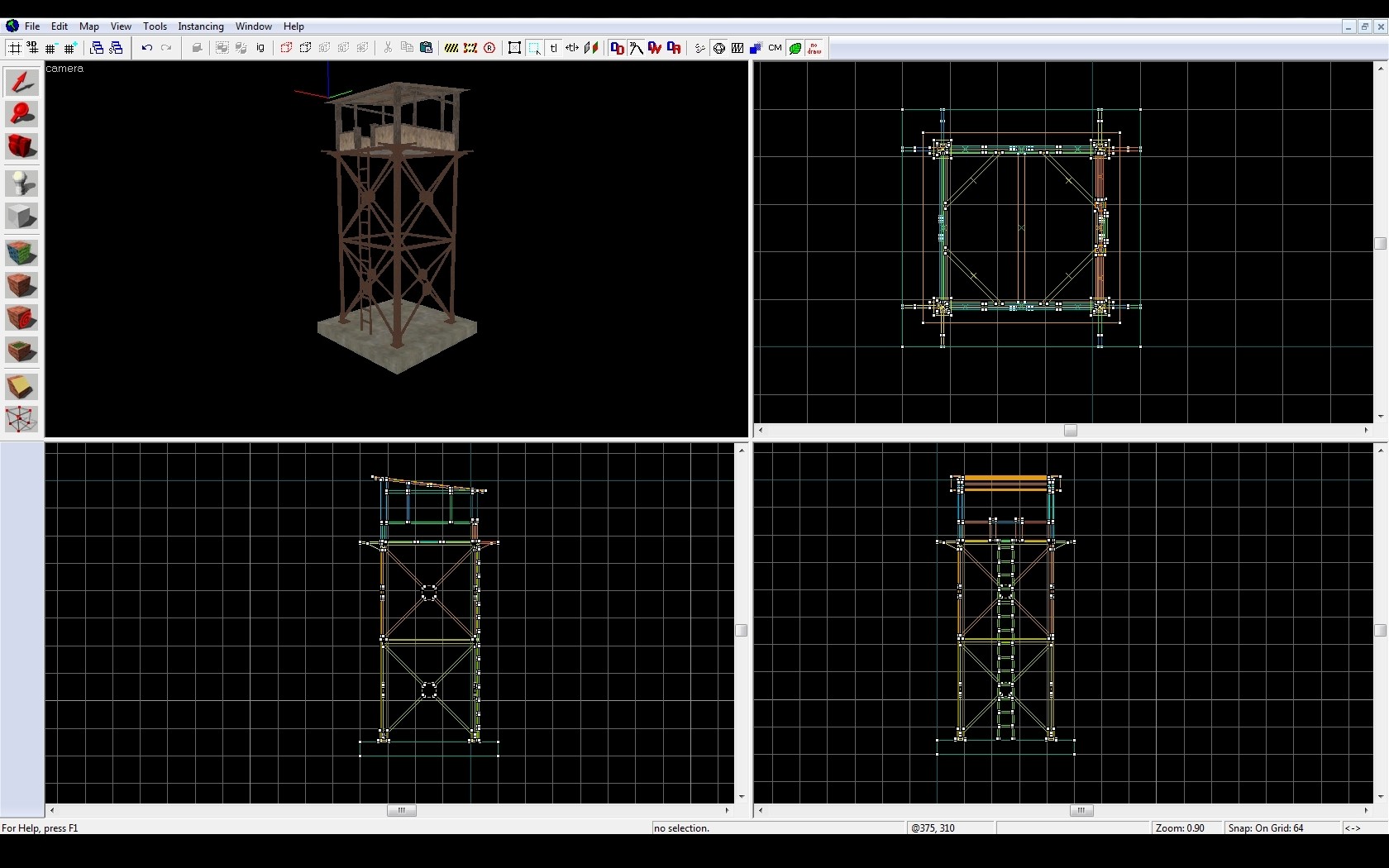Click the top view horizontal scrollbar thumb
1389x868 pixels.
coord(1070,431)
